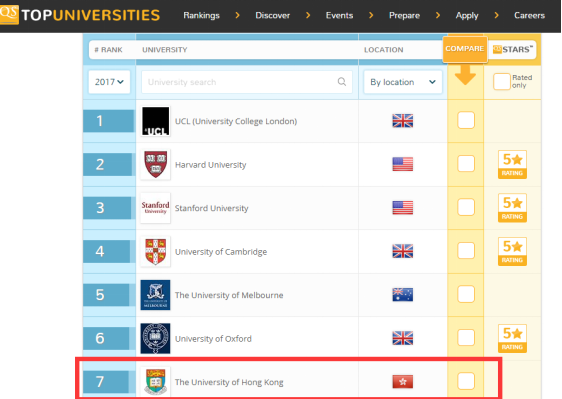562x399 pixels.
Task: Expand the By location dropdown
Action: click(403, 82)
